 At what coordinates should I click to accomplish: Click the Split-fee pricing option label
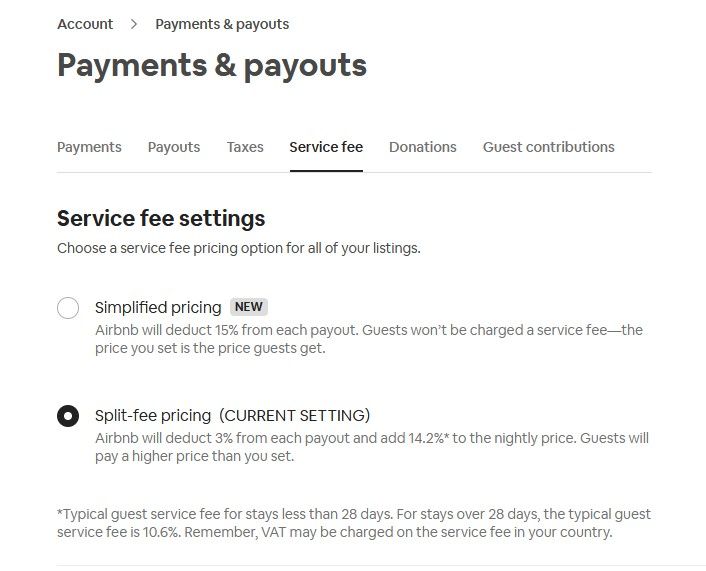[153, 415]
